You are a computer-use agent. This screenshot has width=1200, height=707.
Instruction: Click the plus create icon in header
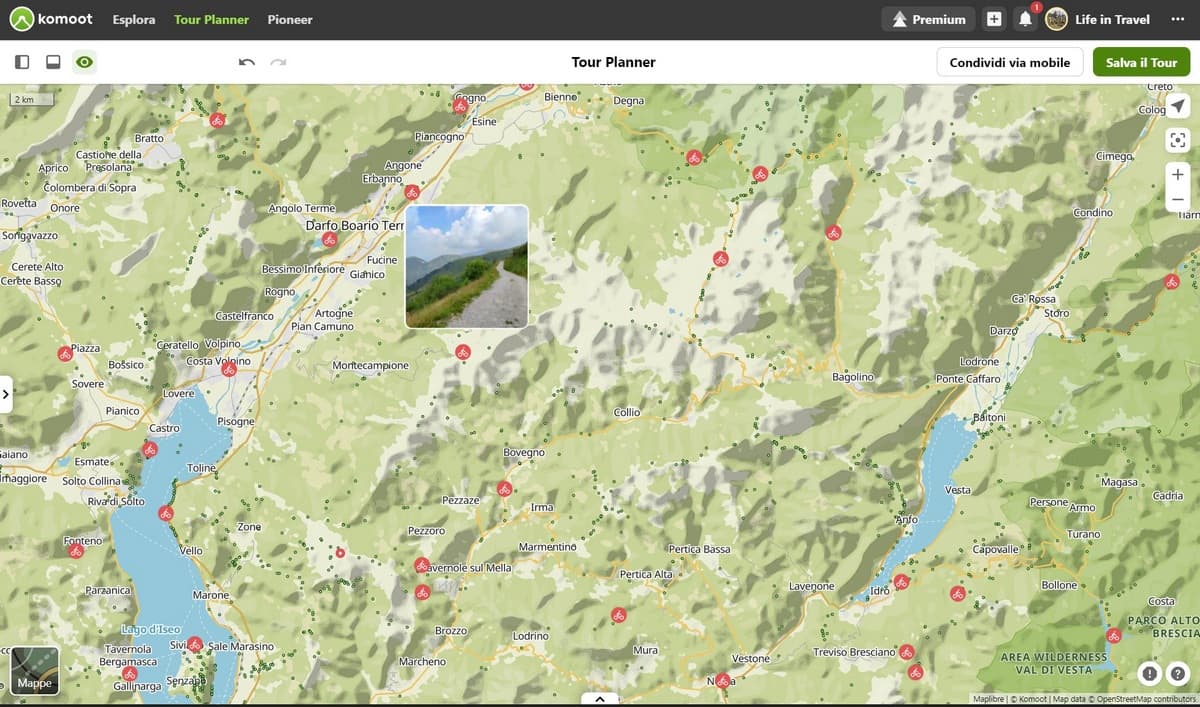pyautogui.click(x=994, y=19)
